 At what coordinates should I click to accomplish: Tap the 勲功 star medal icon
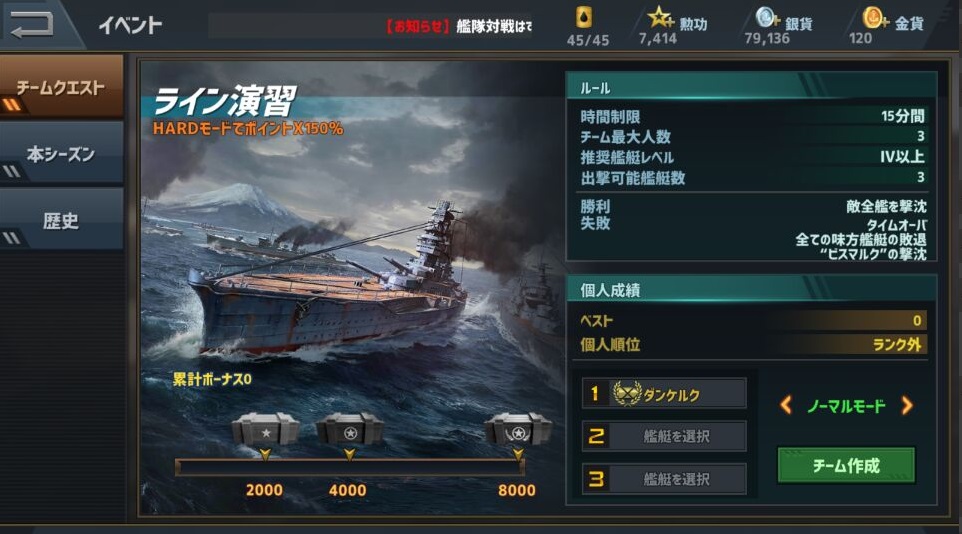[x=661, y=17]
